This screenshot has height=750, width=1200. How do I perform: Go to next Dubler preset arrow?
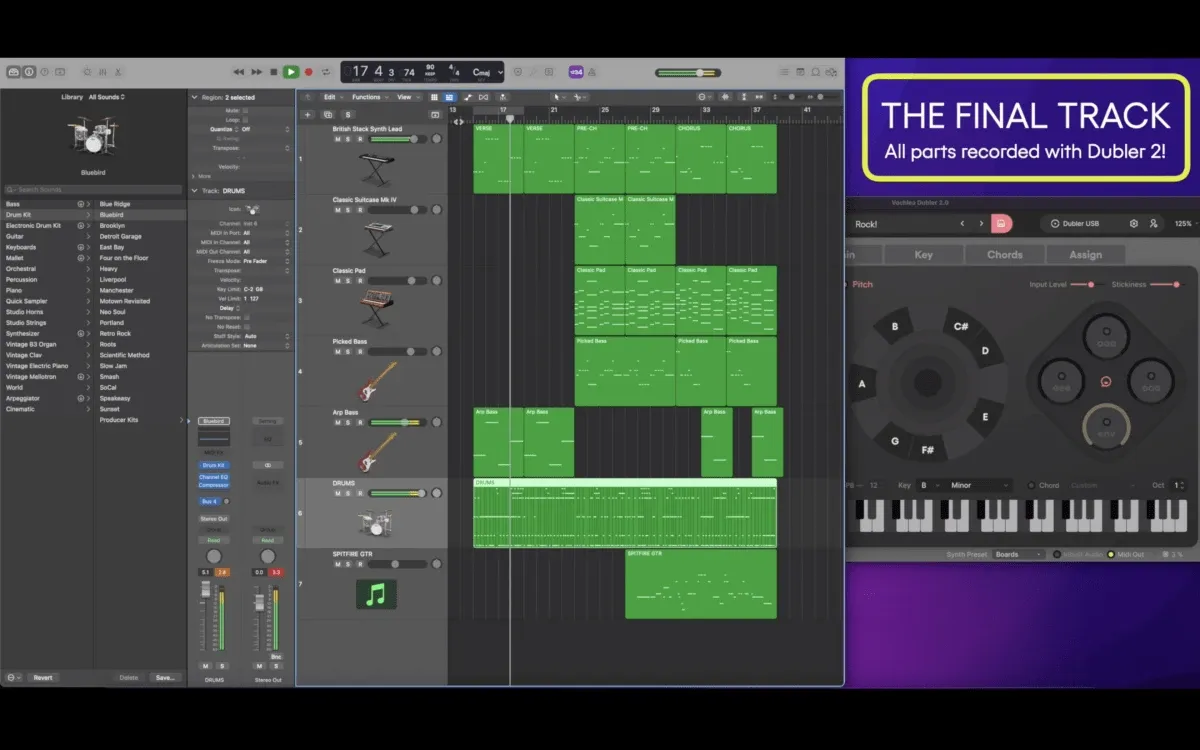click(x=981, y=223)
